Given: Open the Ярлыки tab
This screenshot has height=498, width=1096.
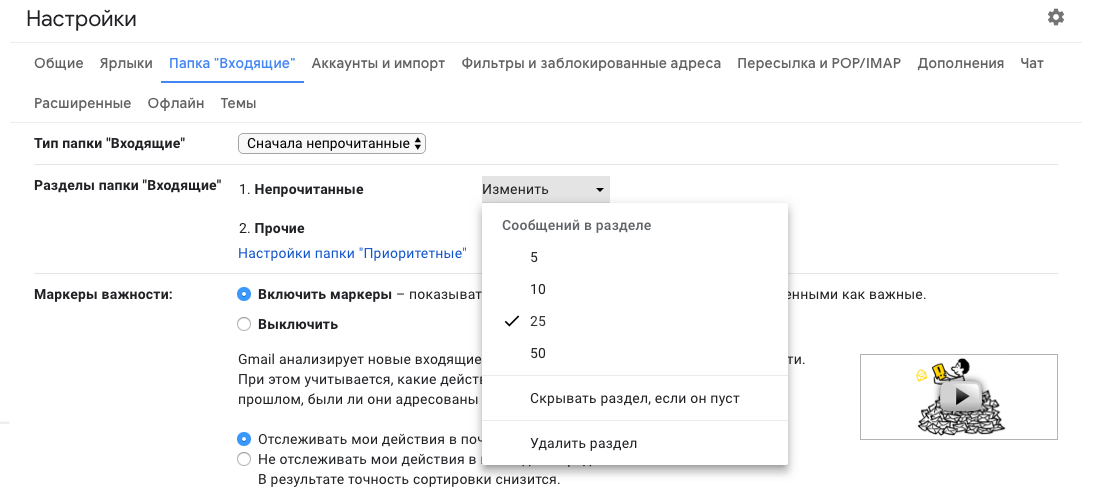Looking at the screenshot, I should point(126,63).
